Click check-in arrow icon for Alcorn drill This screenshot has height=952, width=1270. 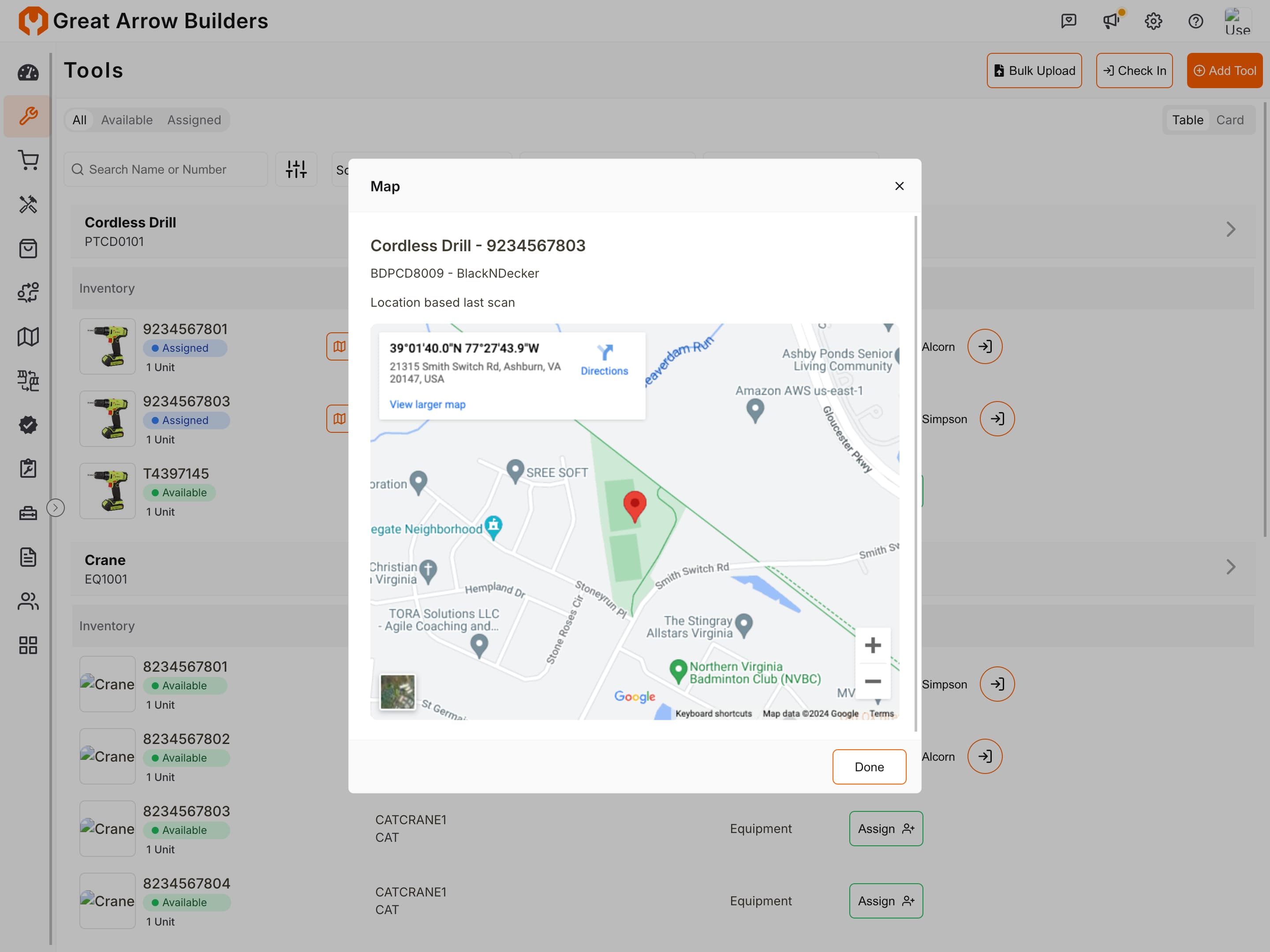click(x=985, y=346)
